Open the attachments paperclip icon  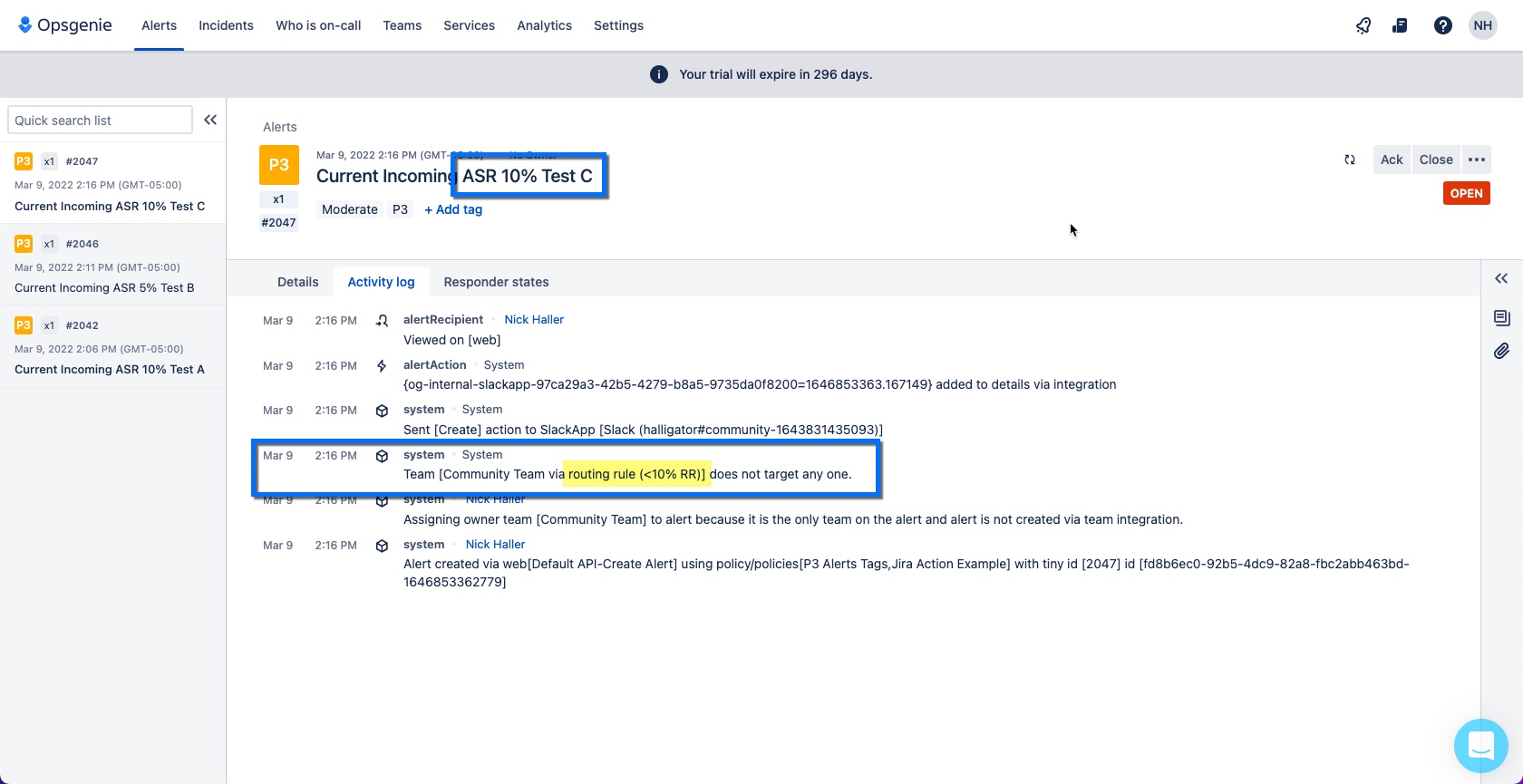(1502, 351)
